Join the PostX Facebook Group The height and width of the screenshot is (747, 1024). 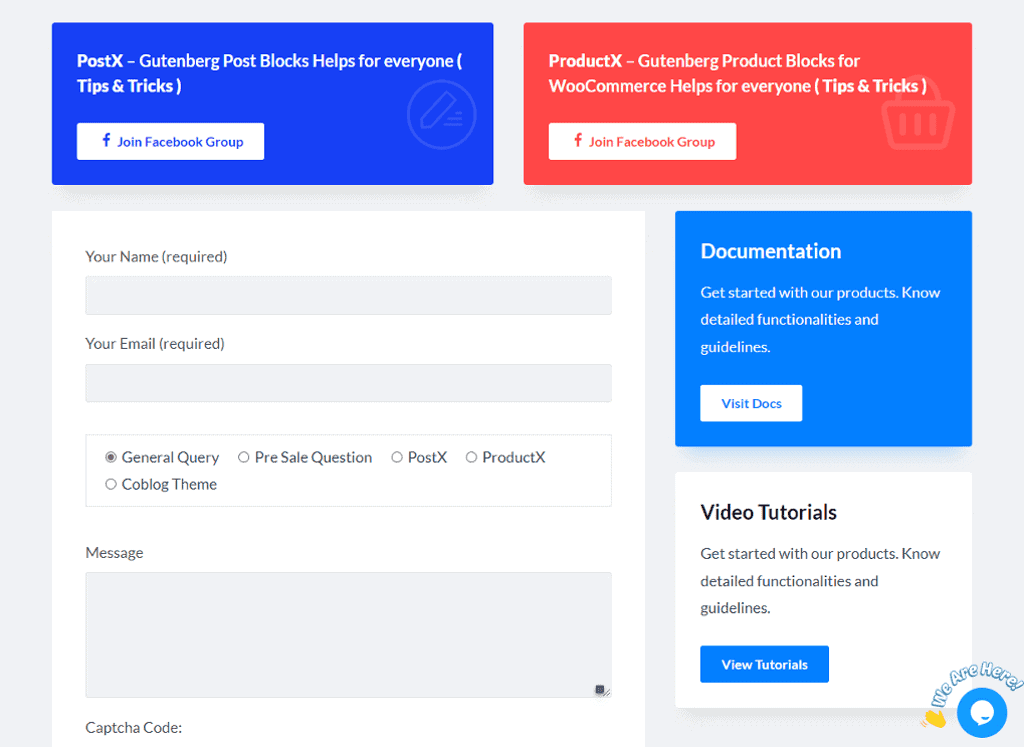[170, 141]
